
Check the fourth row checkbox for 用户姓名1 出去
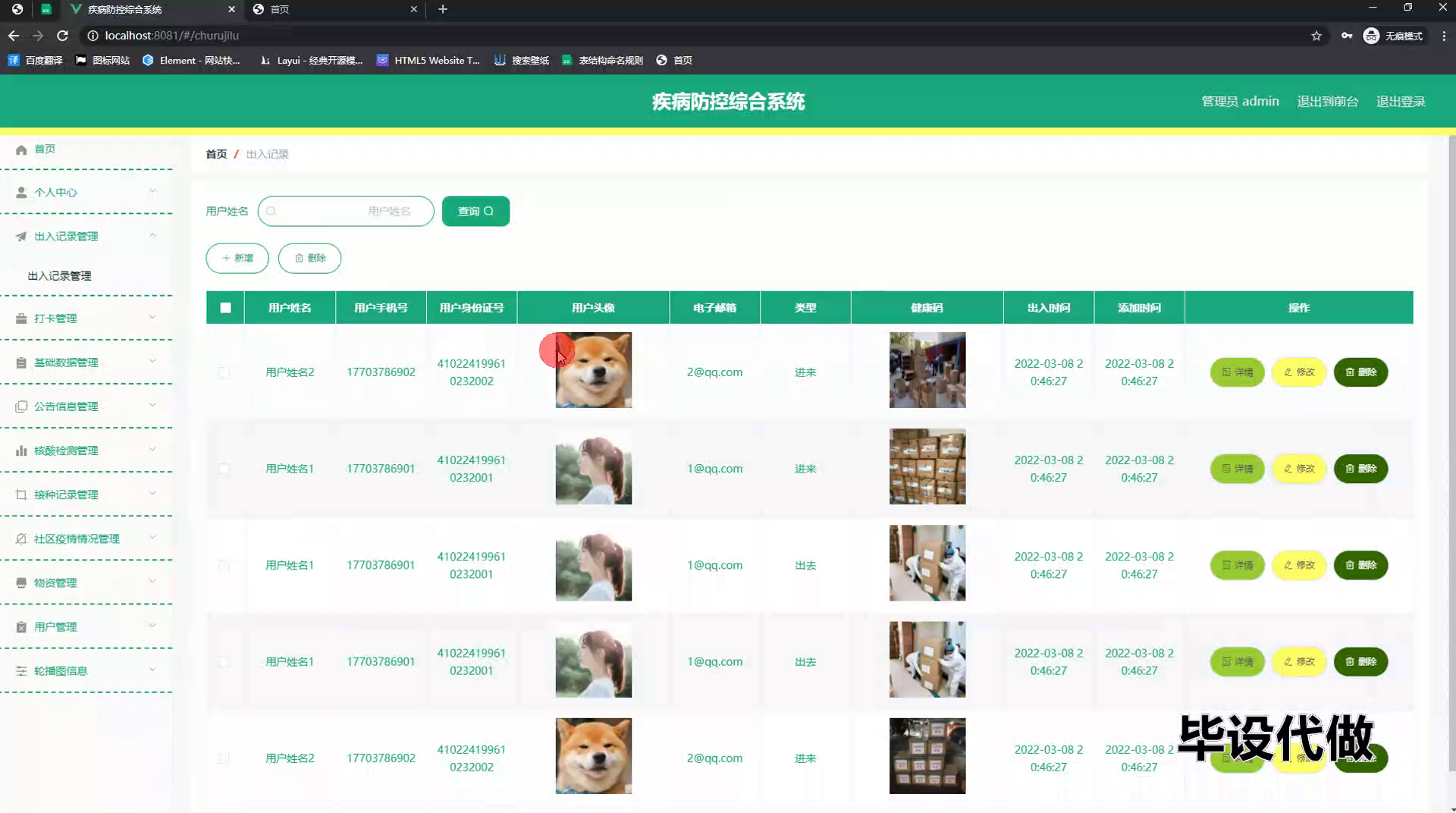click(x=224, y=661)
